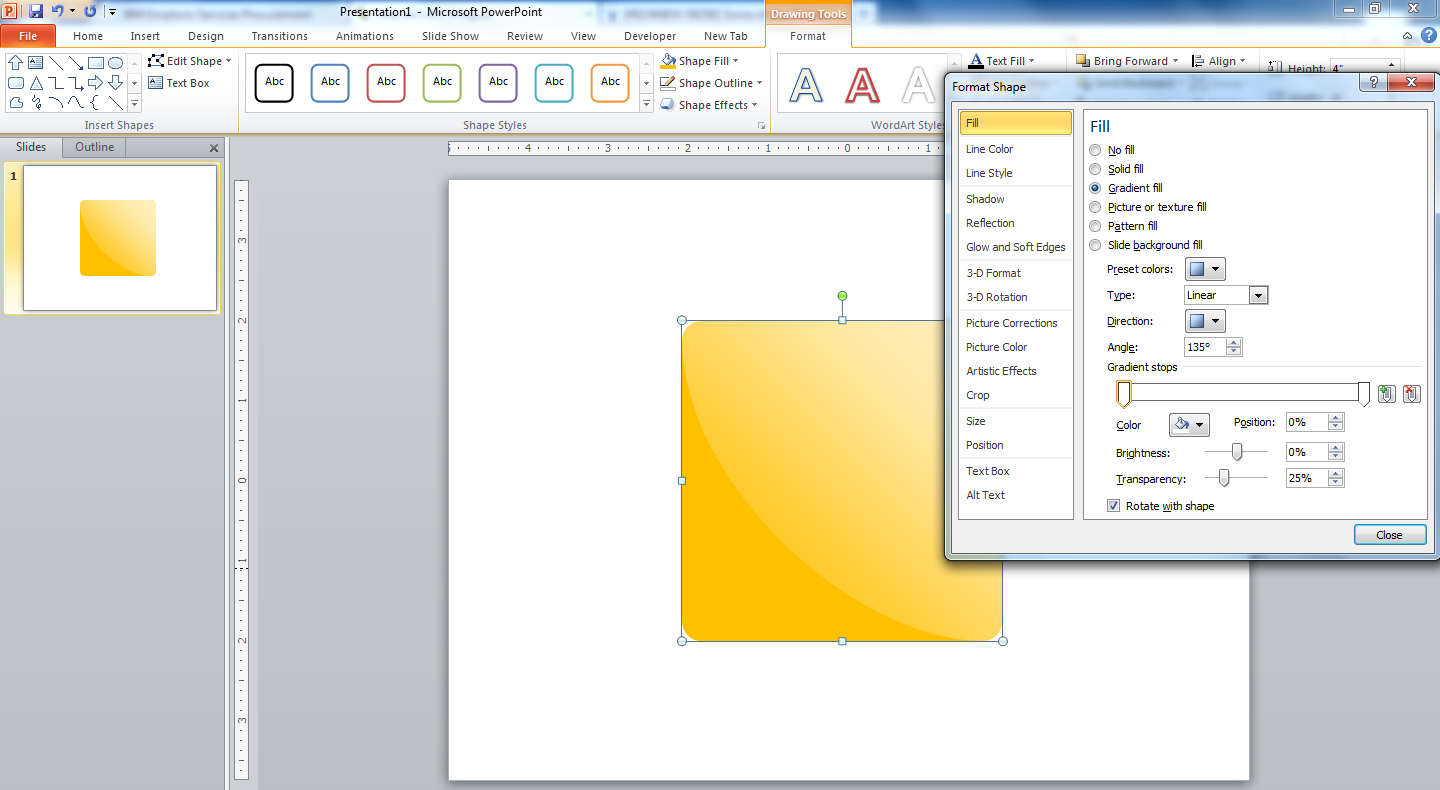Select the Oval shape in the Insert Shapes gallery
The image size is (1440, 790).
coord(116,62)
